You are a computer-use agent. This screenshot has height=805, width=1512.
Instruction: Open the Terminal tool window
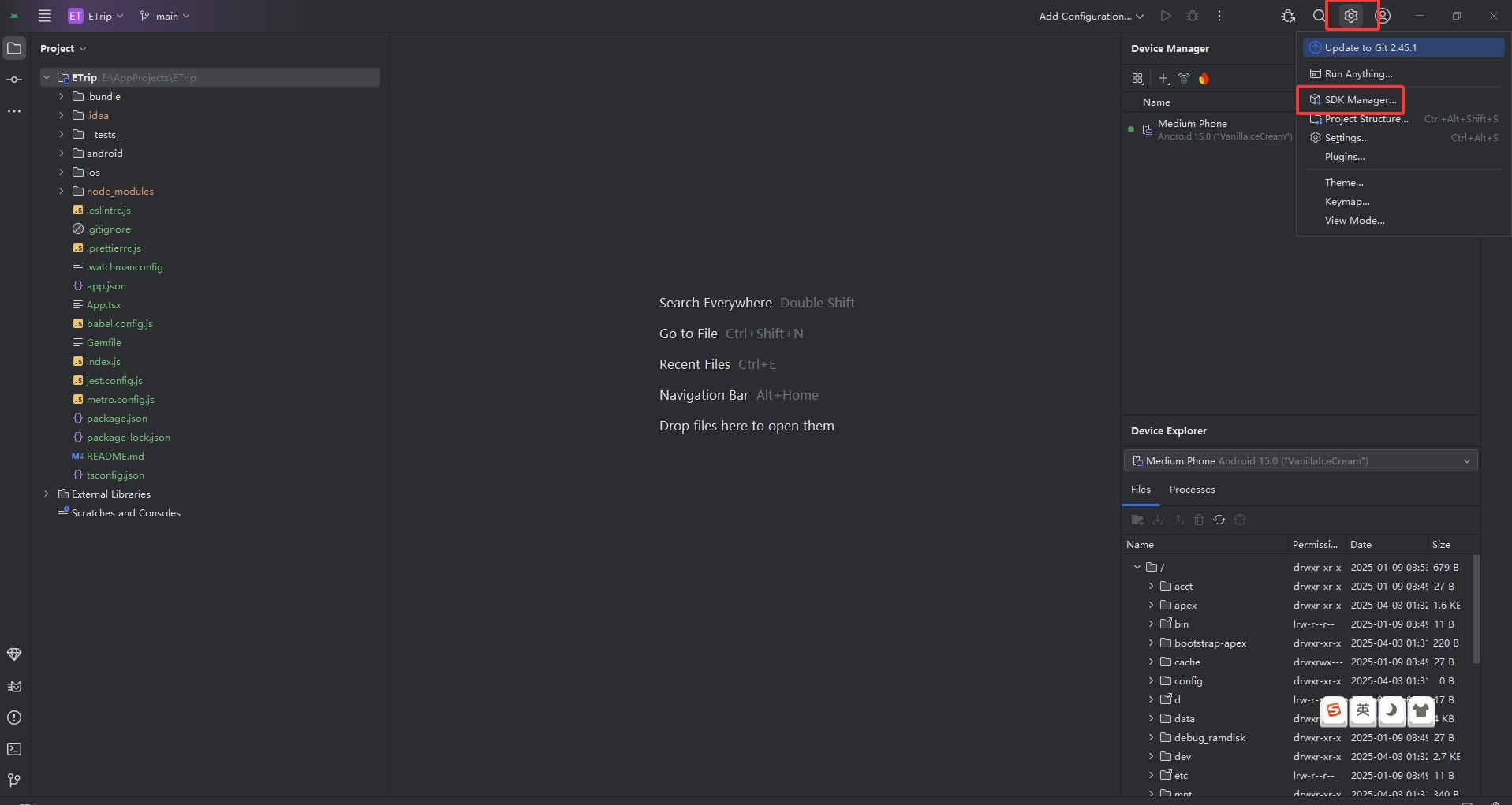(x=14, y=749)
